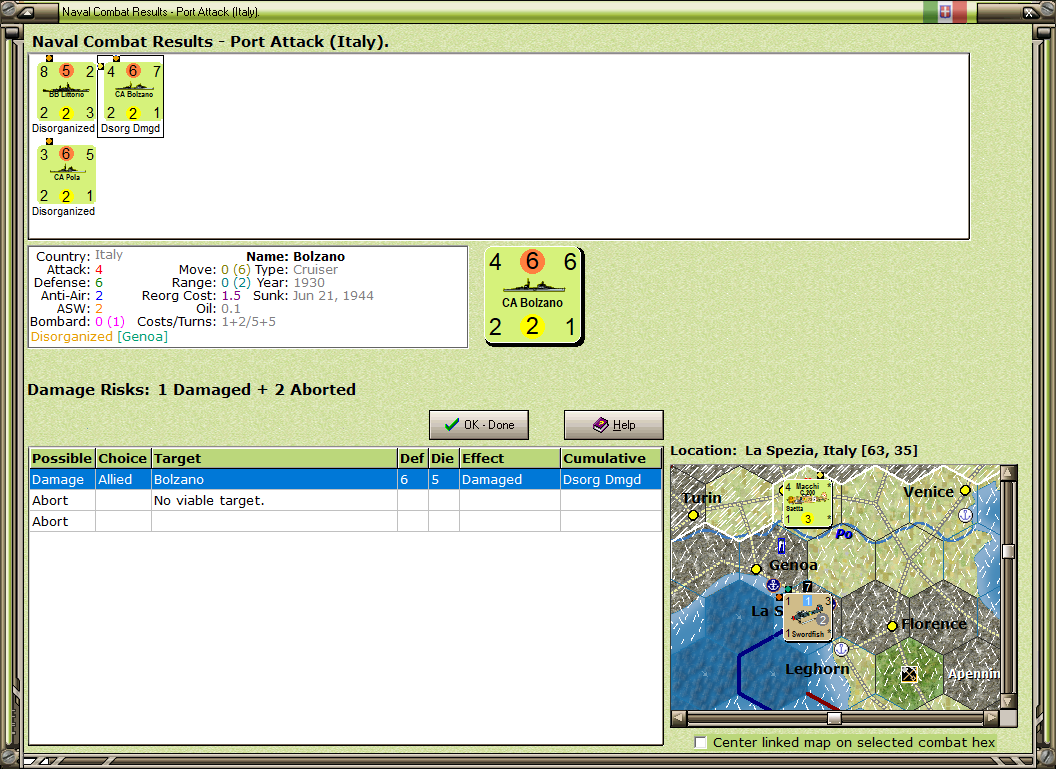1056x769 pixels.
Task: Click the anchor port icon at Leghorn
Action: [841, 649]
